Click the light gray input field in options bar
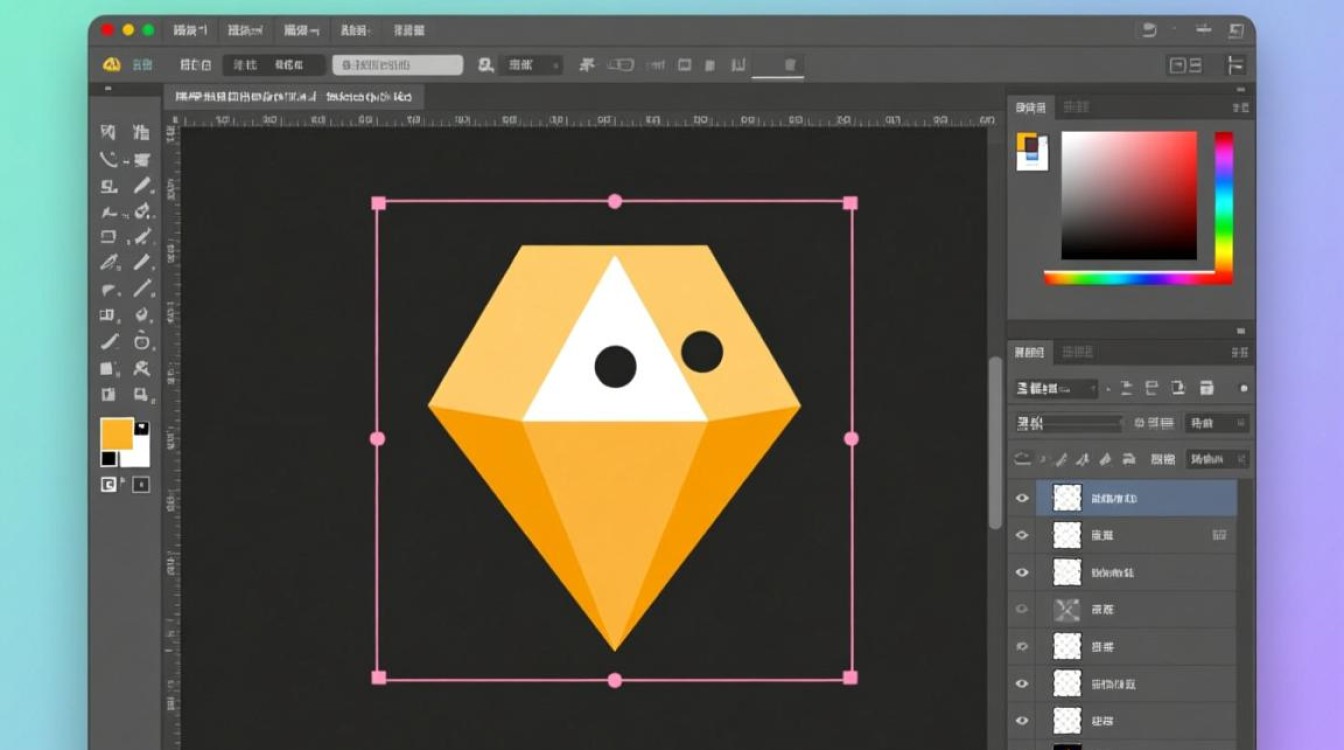Image resolution: width=1344 pixels, height=750 pixels. click(x=397, y=65)
